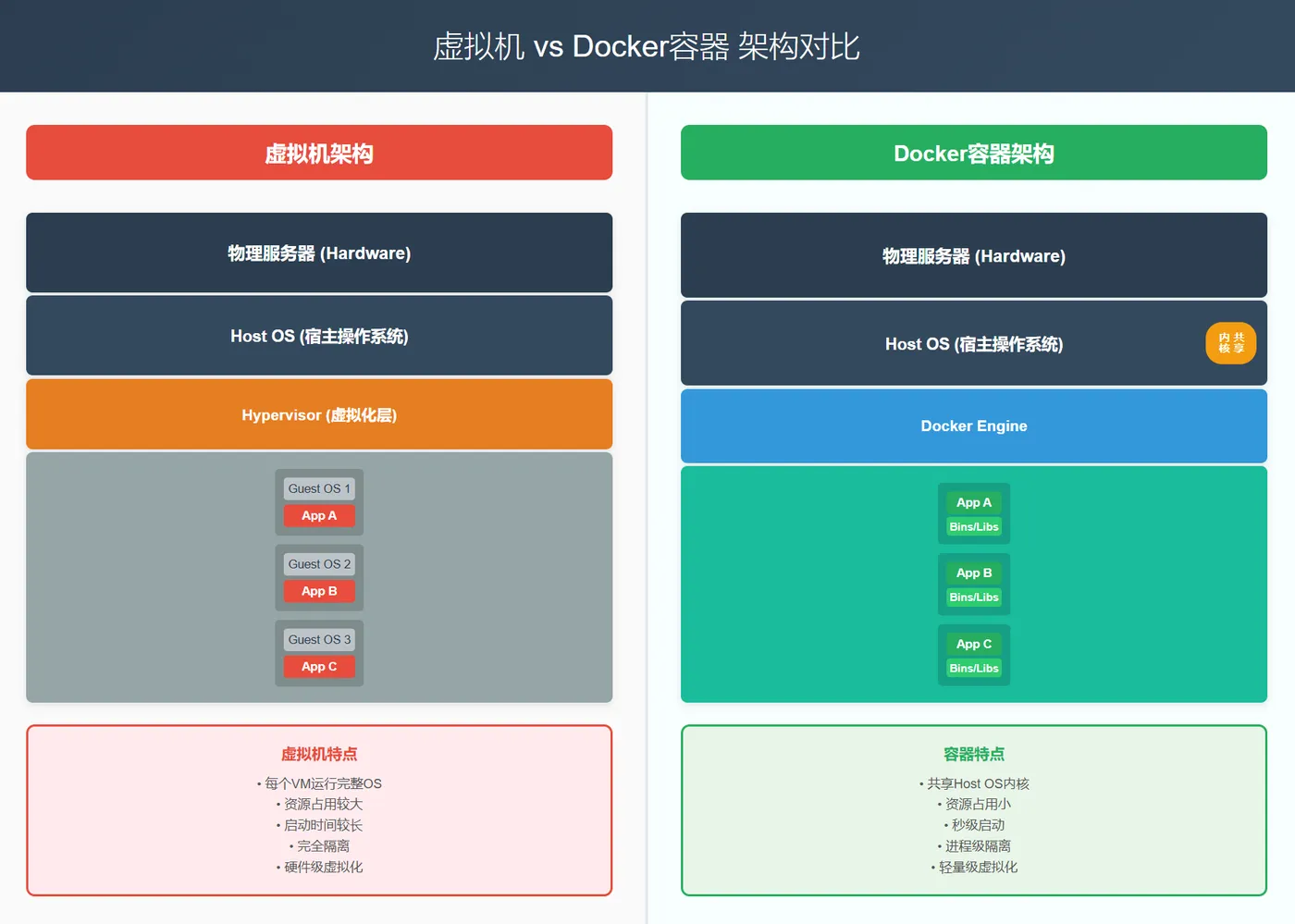Click green App B container box

974,573
